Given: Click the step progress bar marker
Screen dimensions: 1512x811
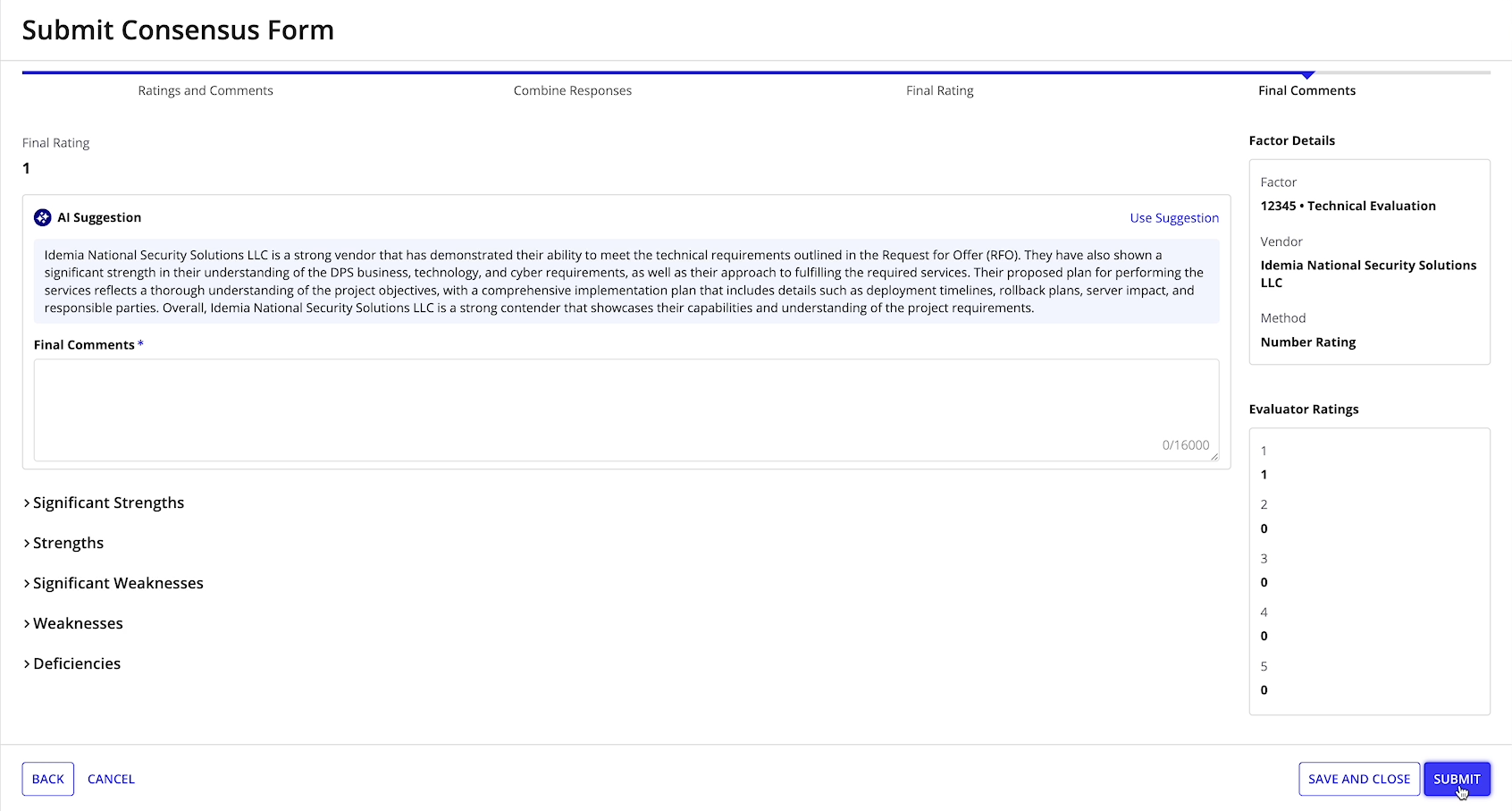Looking at the screenshot, I should tap(1308, 75).
